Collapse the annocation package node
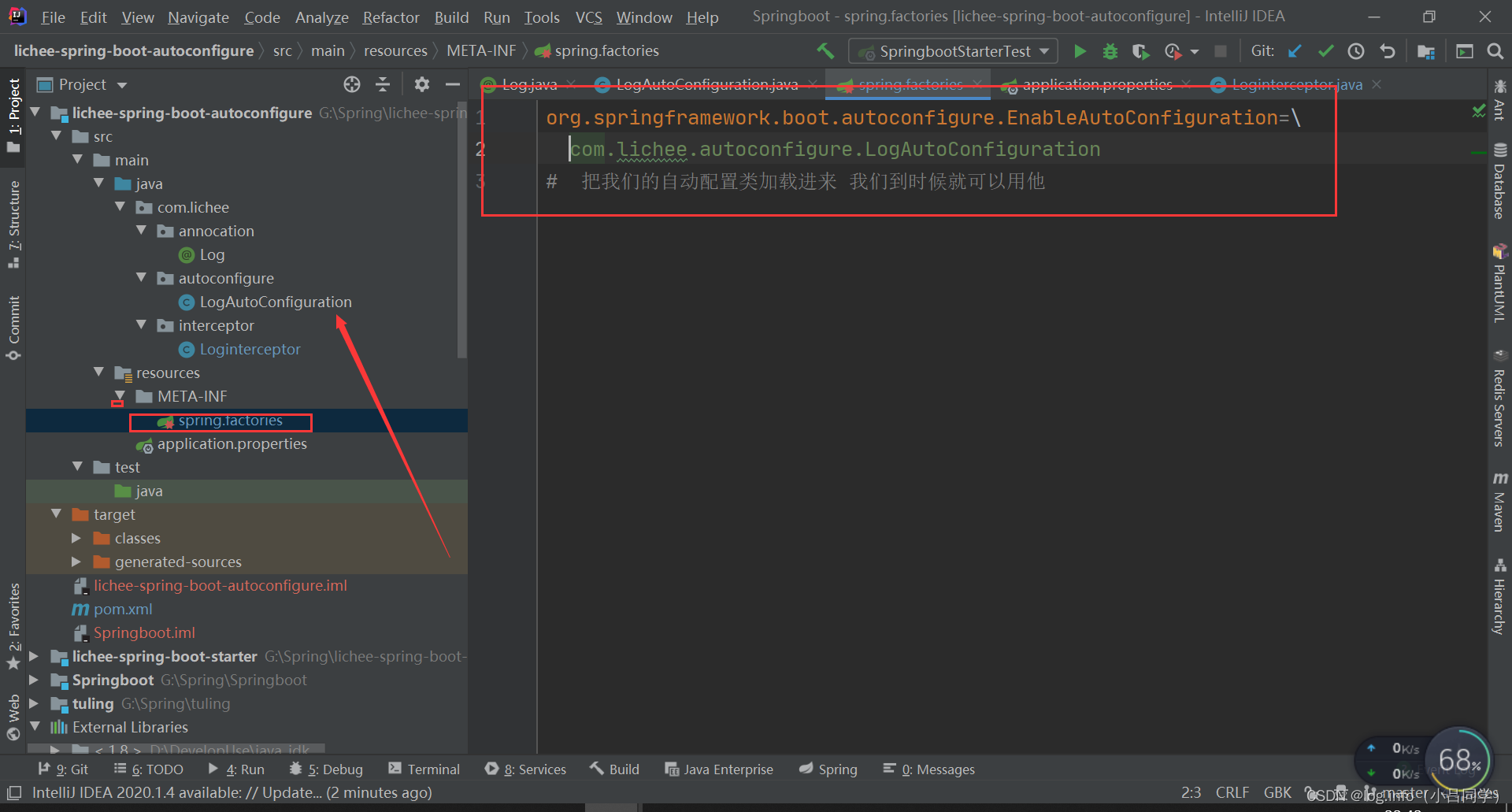The image size is (1512, 812). tap(142, 231)
